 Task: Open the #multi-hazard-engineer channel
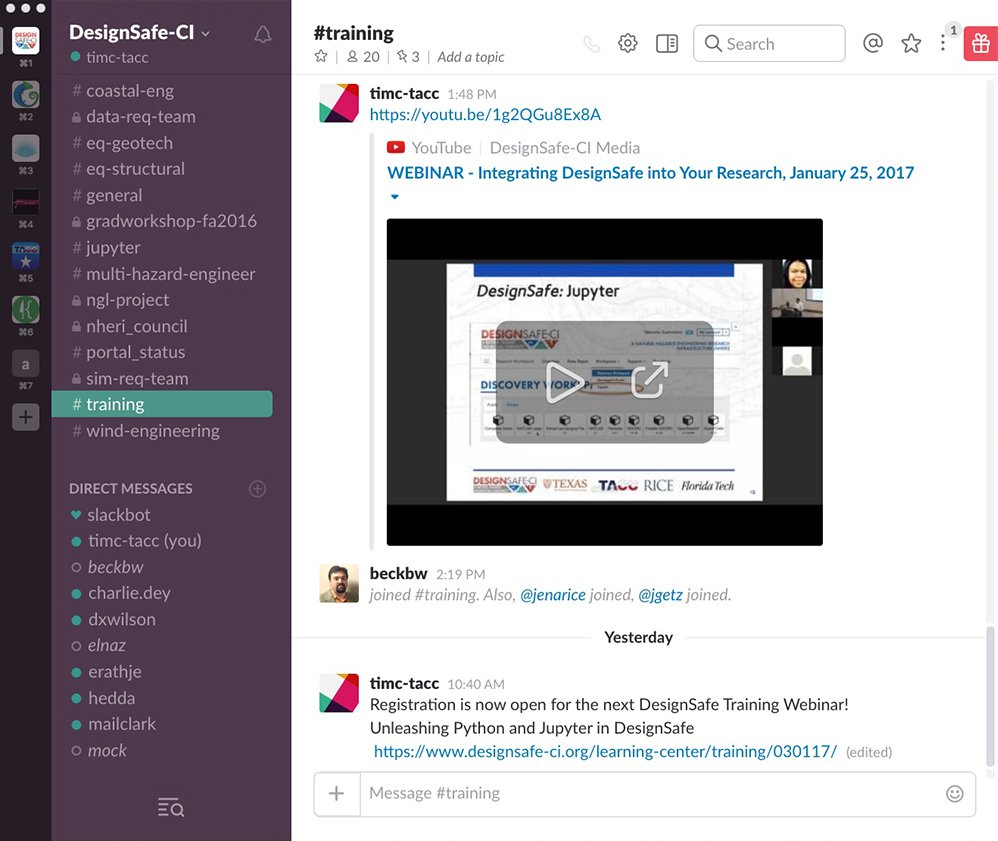click(171, 274)
